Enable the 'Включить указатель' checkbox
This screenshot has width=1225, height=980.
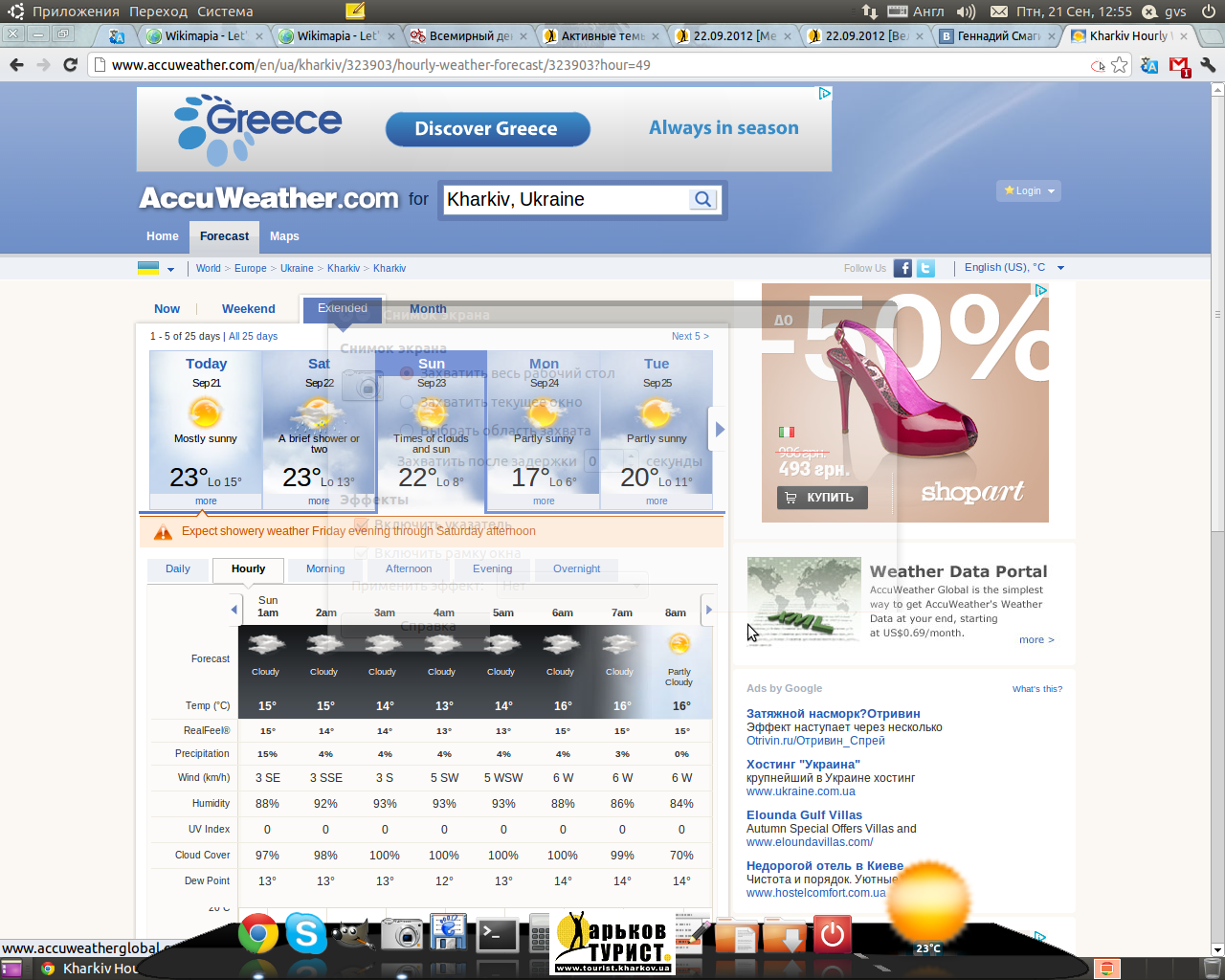click(x=361, y=524)
